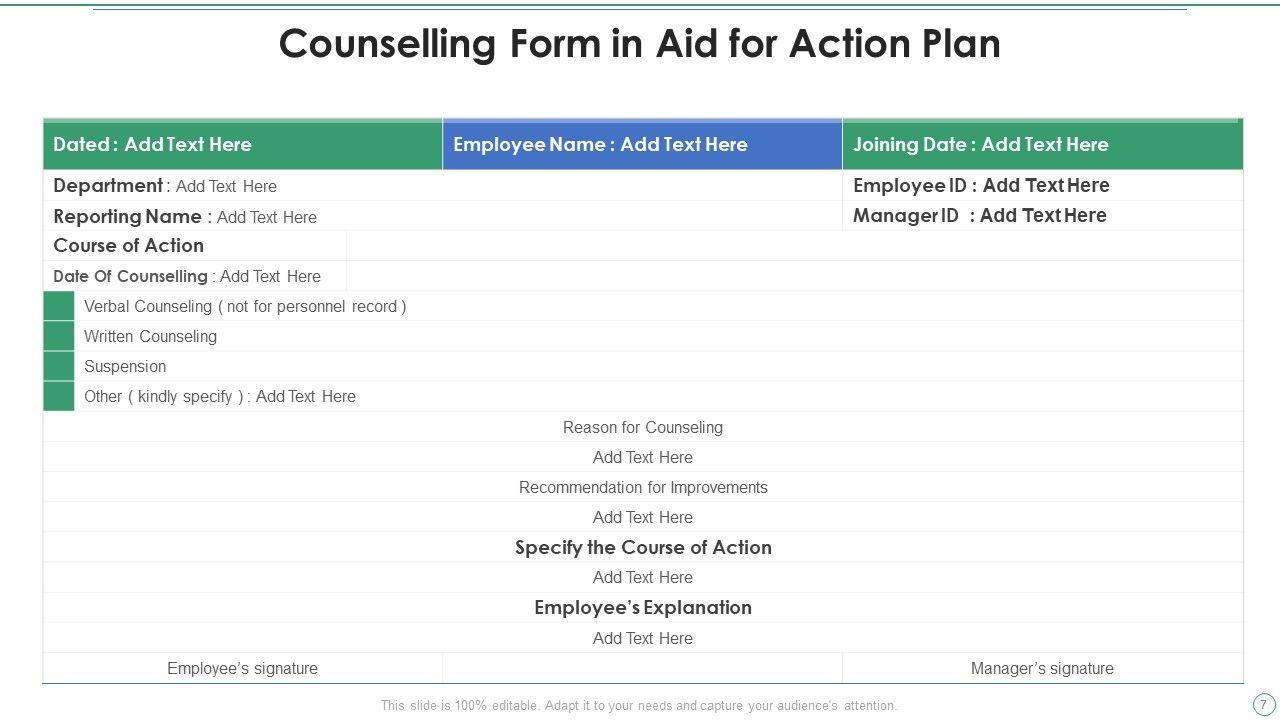Select the blue Employee Name header cell
The height and width of the screenshot is (720, 1280).
[x=642, y=145]
